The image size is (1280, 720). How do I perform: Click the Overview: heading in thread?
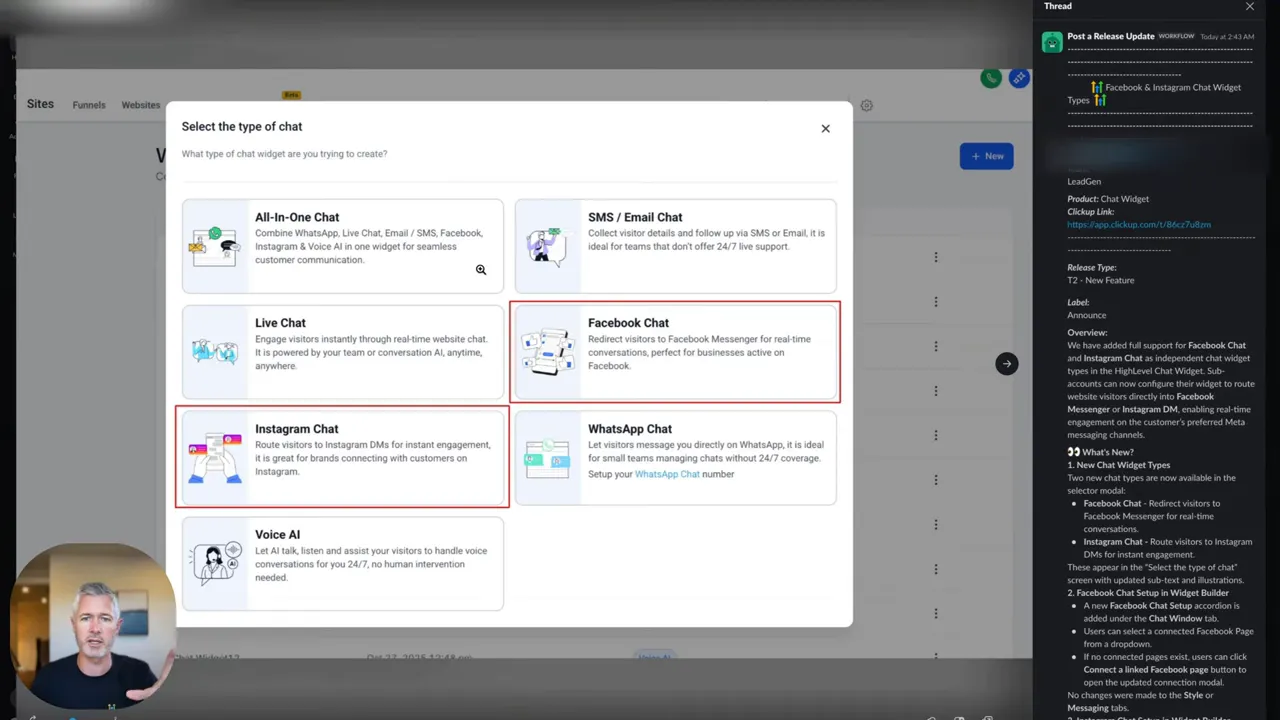click(1087, 332)
